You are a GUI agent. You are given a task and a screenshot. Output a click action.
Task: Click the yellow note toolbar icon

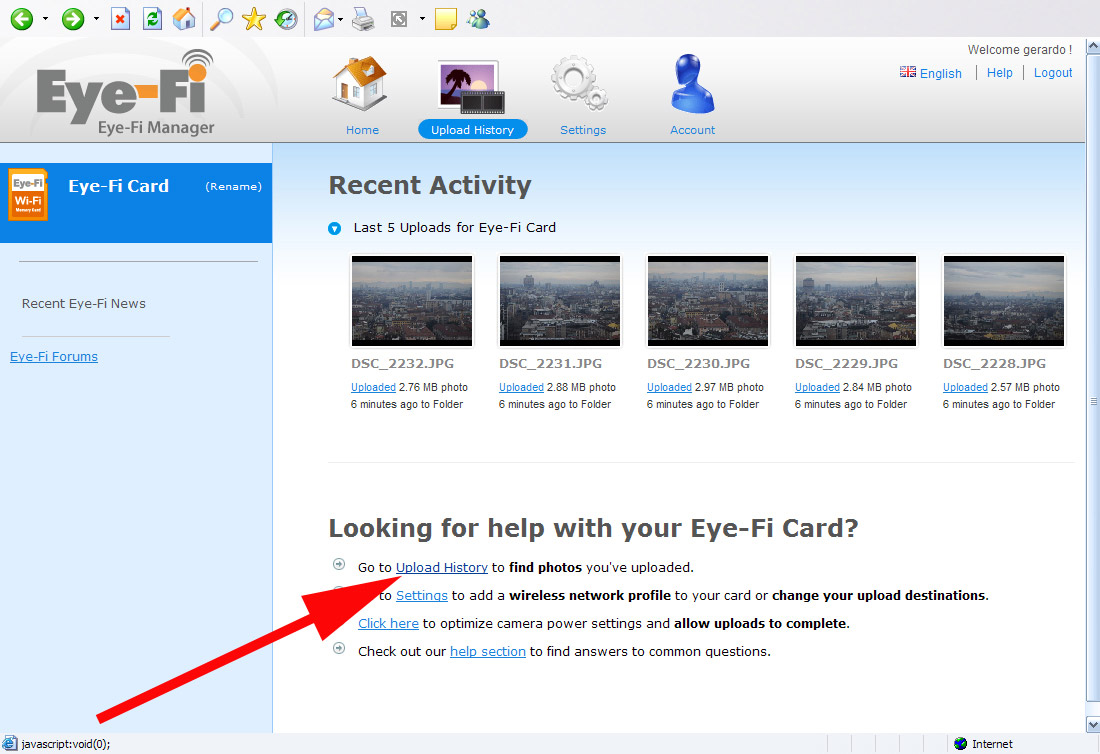(446, 19)
